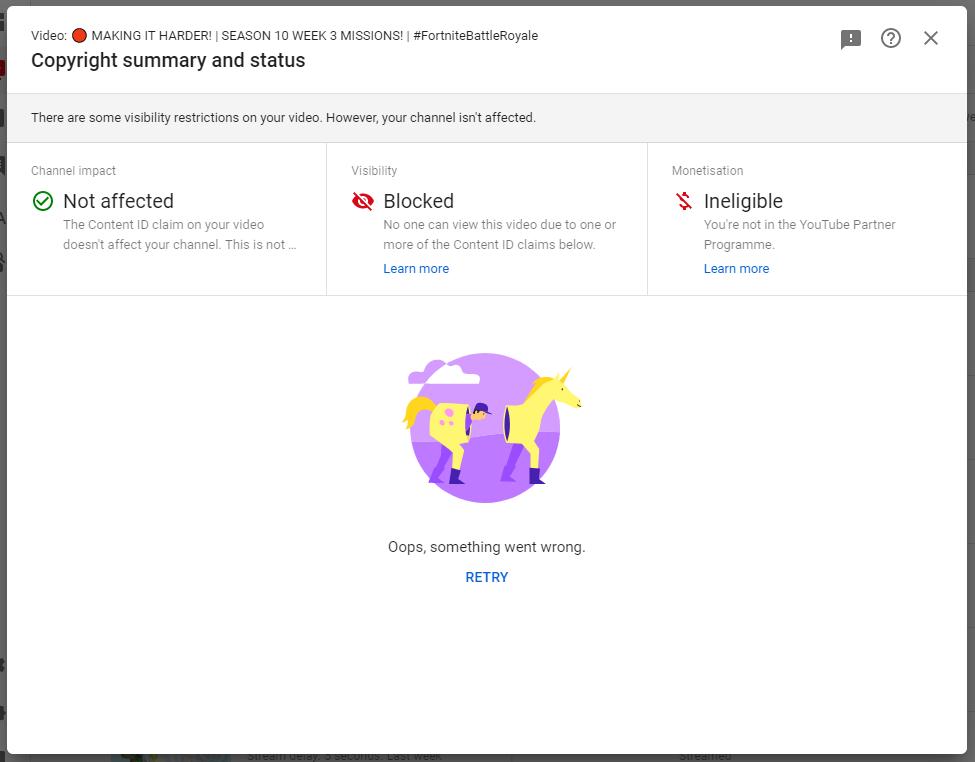Image resolution: width=975 pixels, height=762 pixels.
Task: Open Learn more under Ineligible monetisation
Action: coord(736,269)
